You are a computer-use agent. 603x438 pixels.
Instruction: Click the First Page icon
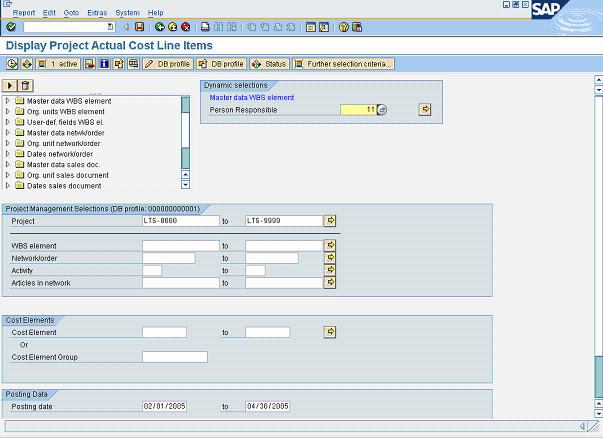pyautogui.click(x=252, y=27)
